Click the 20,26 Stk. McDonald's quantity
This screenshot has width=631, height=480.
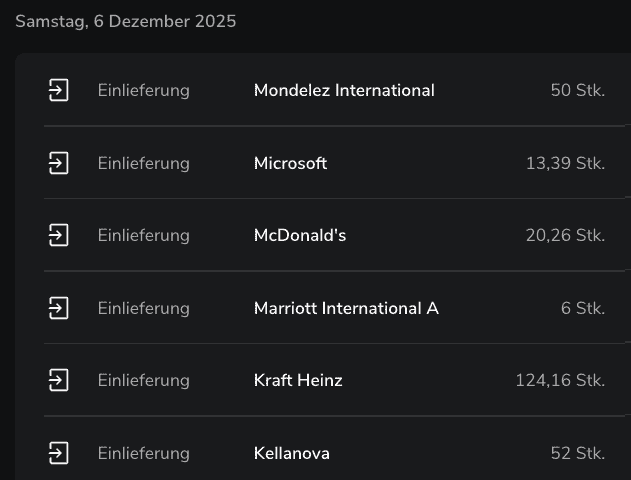[565, 235]
